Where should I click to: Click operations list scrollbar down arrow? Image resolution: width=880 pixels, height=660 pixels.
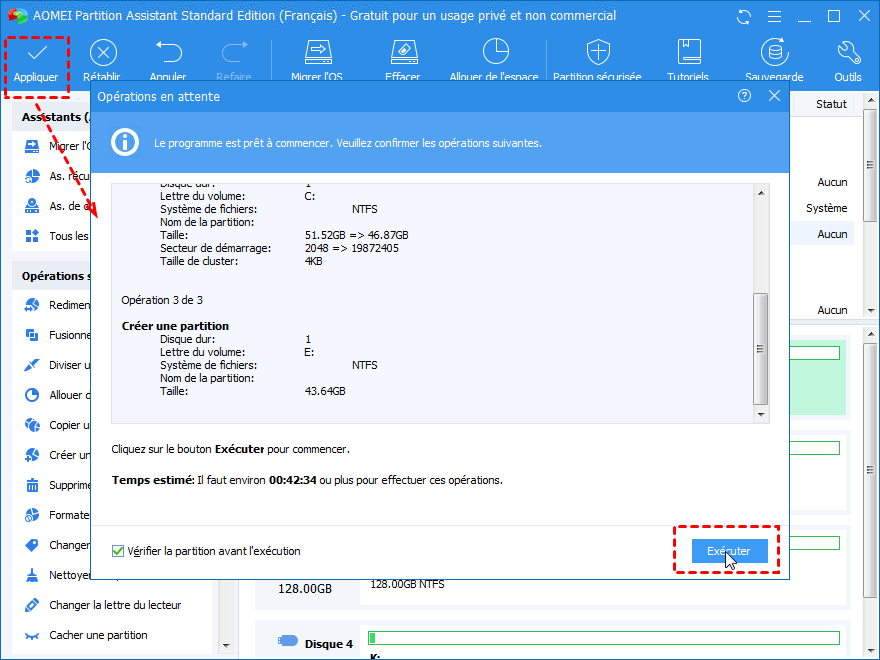761,415
